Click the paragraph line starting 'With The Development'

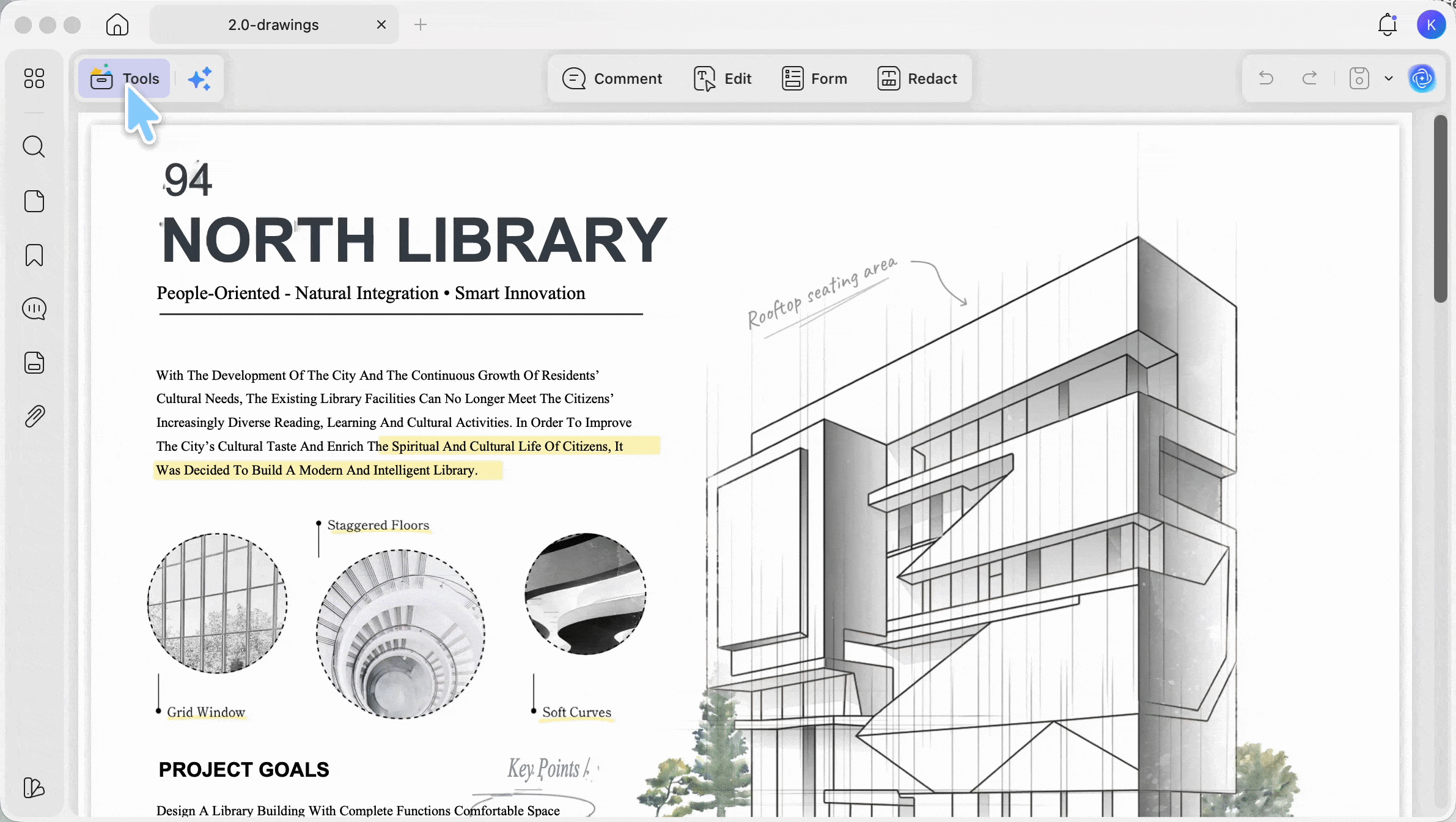coord(378,376)
